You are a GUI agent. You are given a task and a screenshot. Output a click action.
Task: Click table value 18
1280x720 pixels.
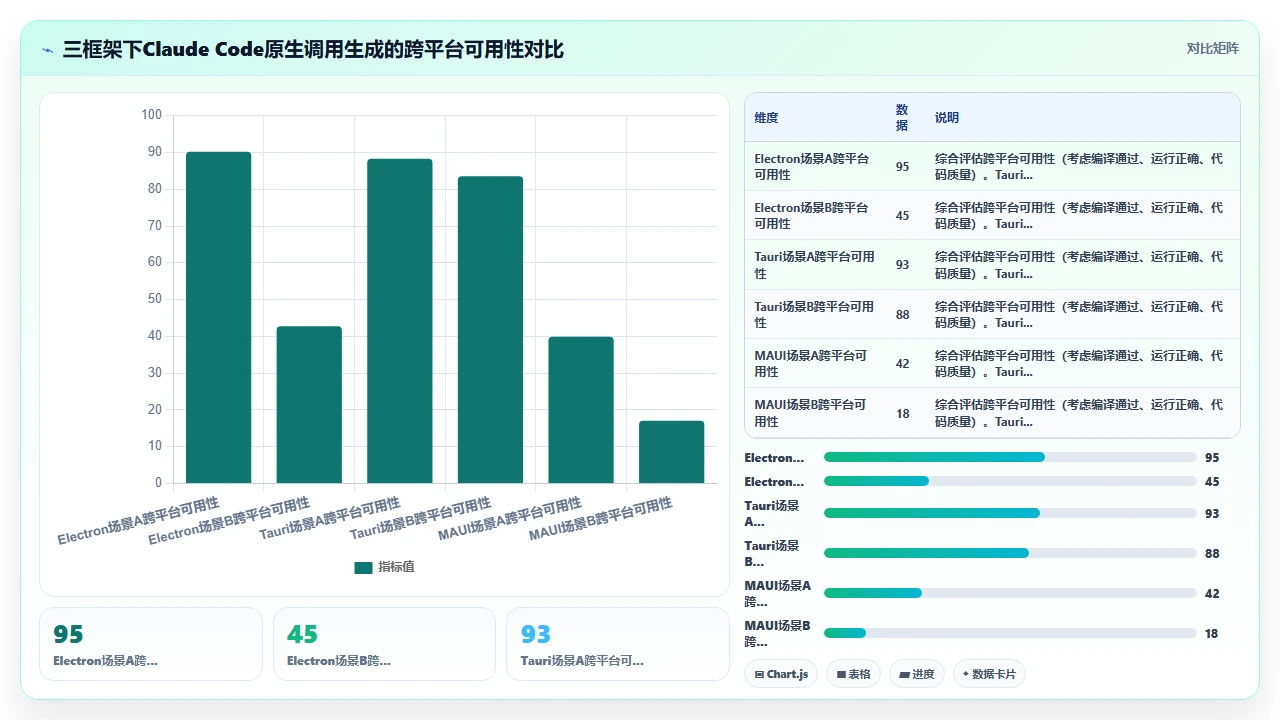pos(902,414)
